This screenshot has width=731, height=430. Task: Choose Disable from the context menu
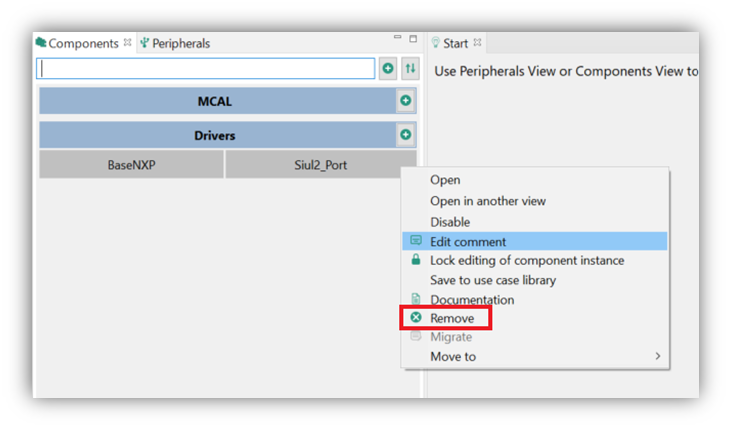point(450,222)
